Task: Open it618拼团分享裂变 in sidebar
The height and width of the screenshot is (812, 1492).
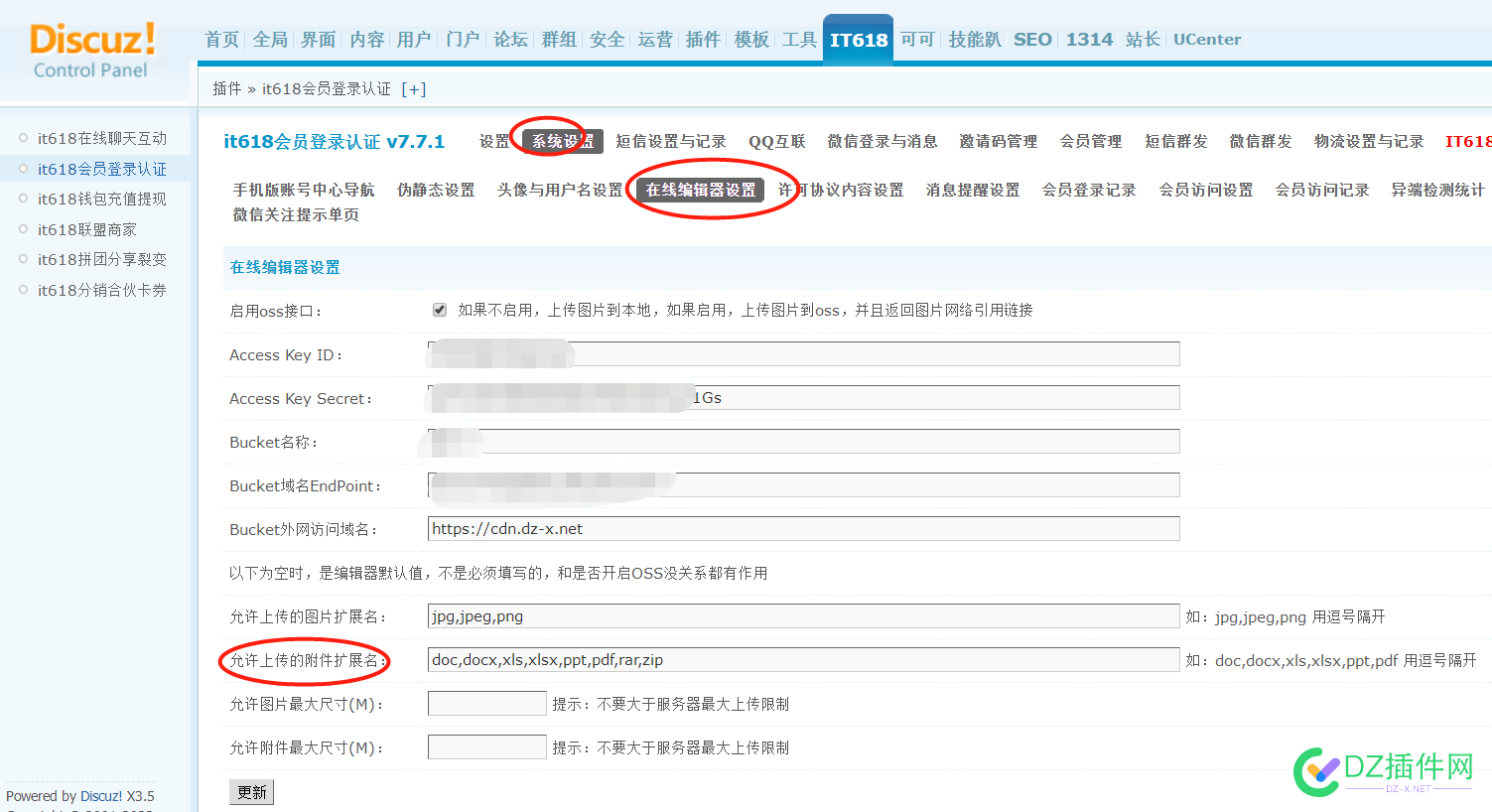Action: (x=102, y=259)
